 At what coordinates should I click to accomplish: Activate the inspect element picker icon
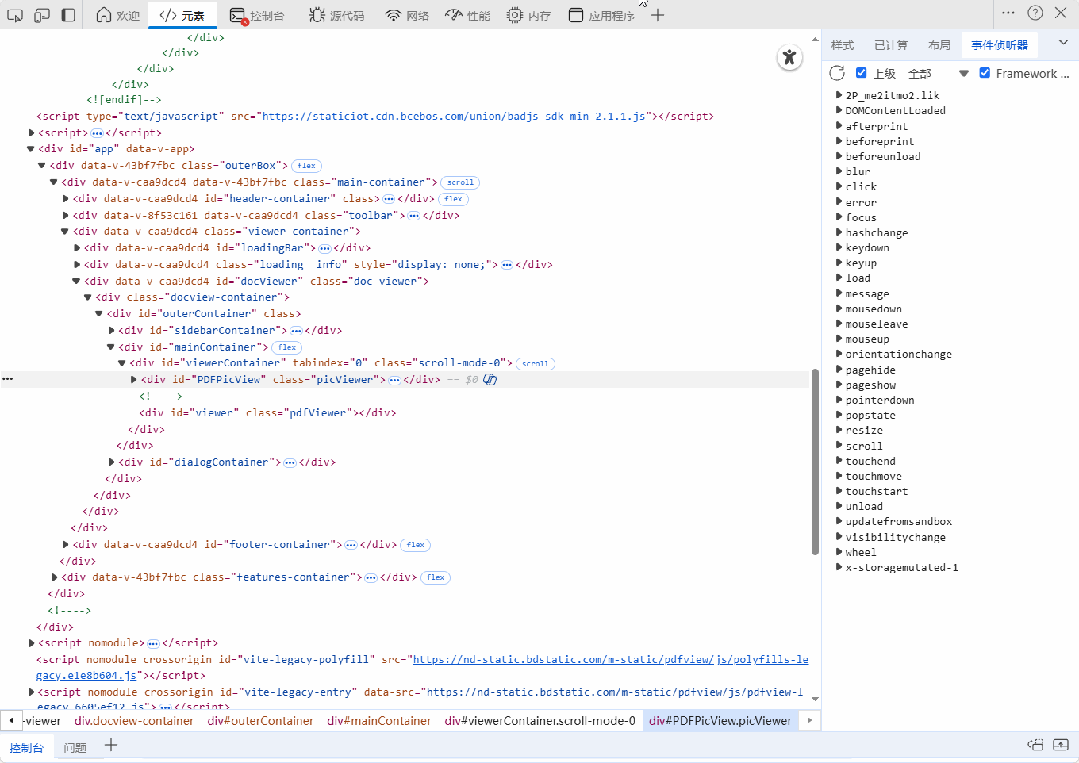coord(16,15)
